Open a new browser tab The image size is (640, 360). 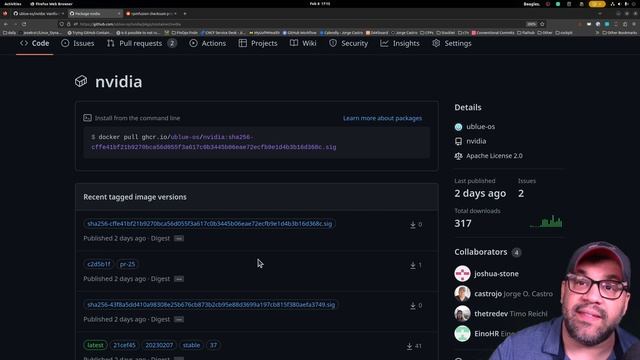[x=185, y=13]
